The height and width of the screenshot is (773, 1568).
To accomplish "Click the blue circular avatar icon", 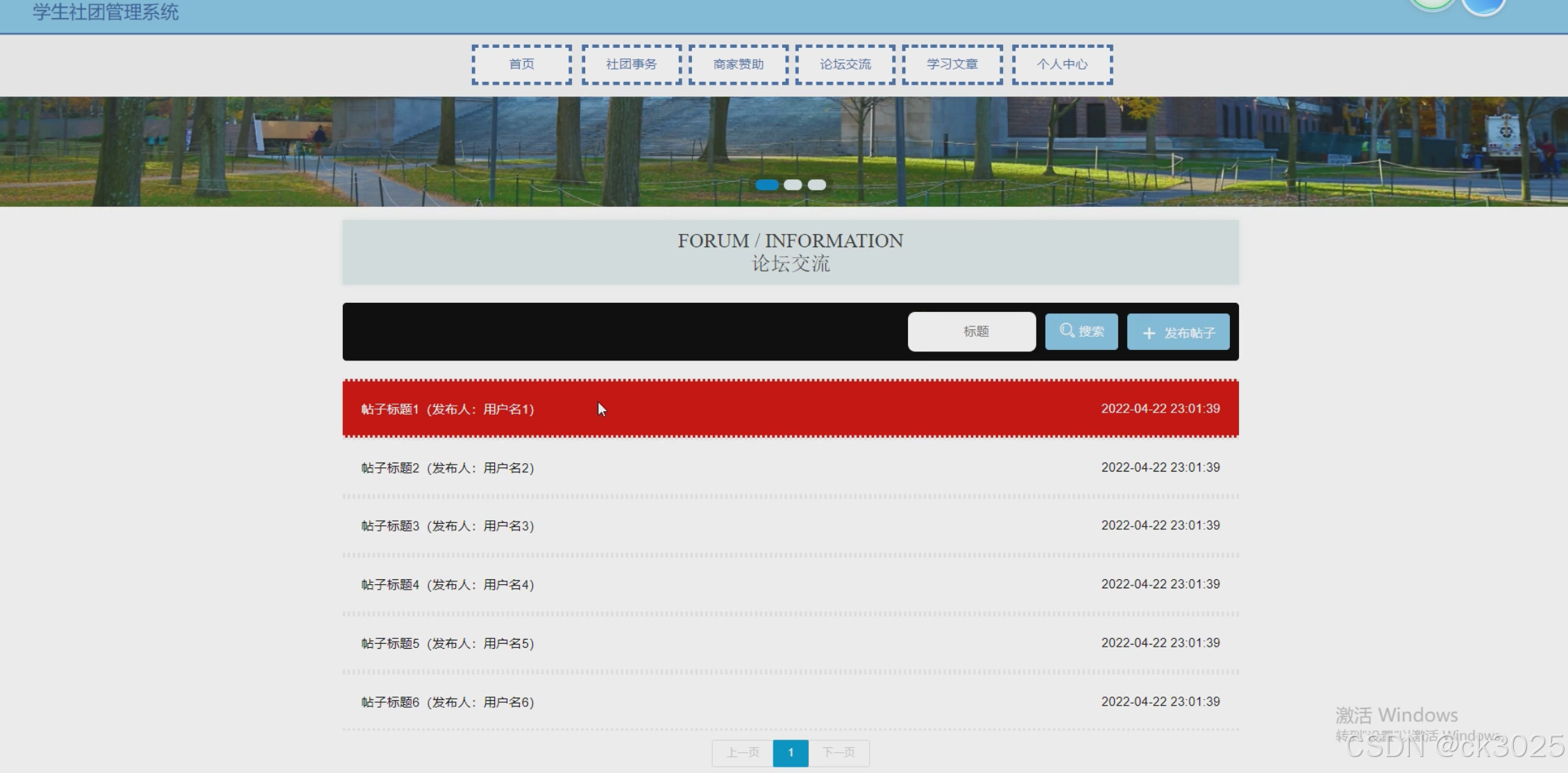I will click(x=1483, y=5).
